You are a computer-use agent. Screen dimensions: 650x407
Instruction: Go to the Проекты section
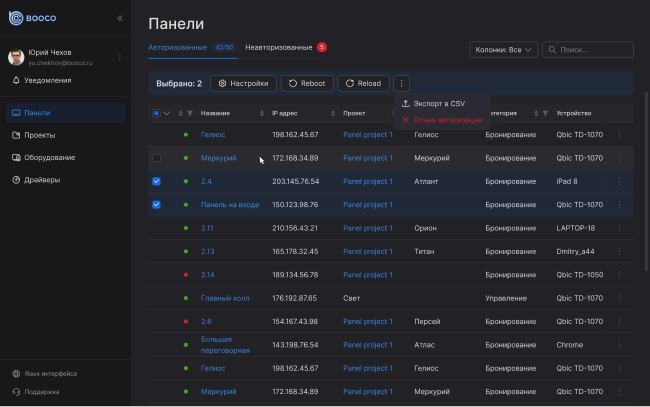(x=40, y=135)
